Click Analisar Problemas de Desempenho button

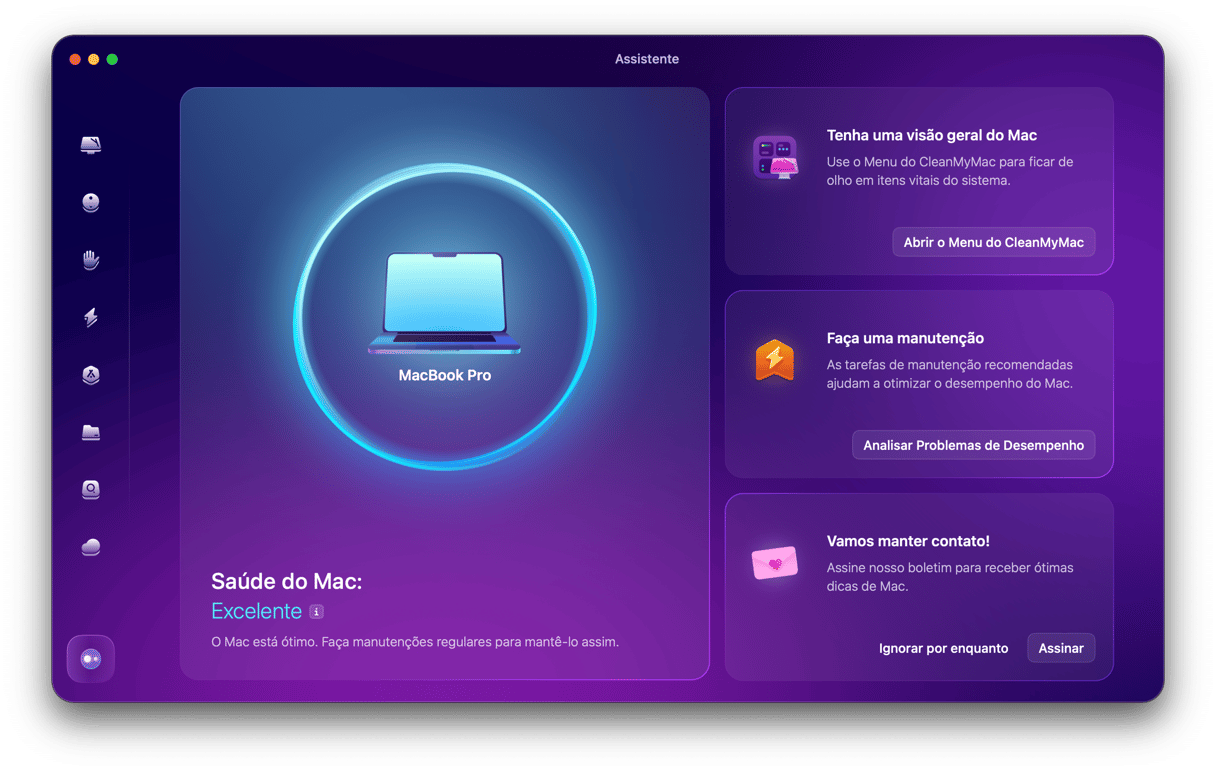click(x=973, y=445)
